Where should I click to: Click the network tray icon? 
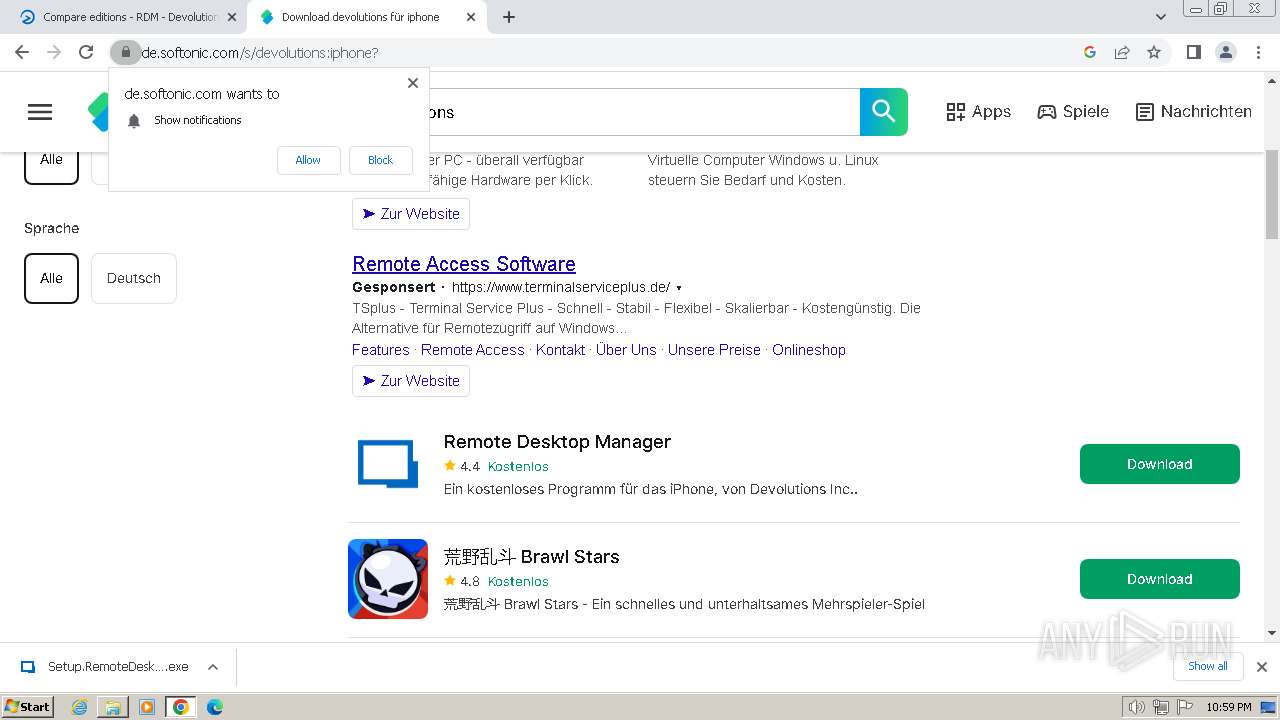pos(1161,707)
